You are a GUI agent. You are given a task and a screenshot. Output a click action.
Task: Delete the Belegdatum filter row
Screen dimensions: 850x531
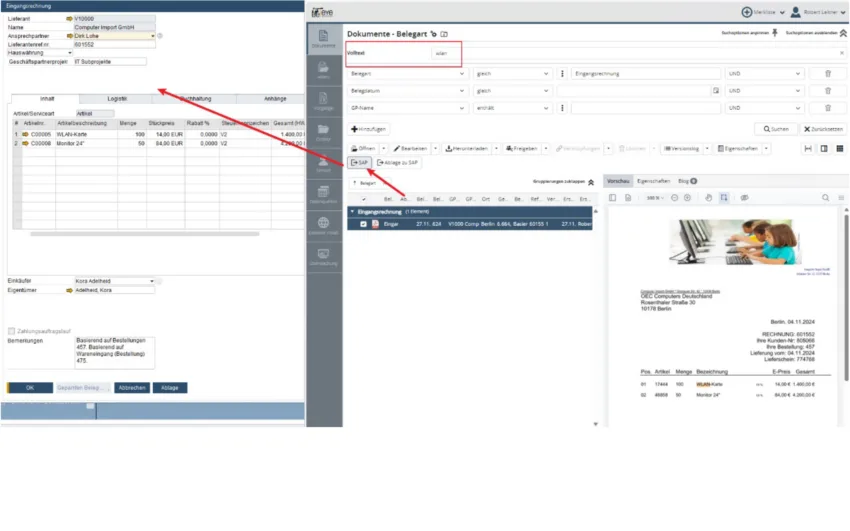828,90
